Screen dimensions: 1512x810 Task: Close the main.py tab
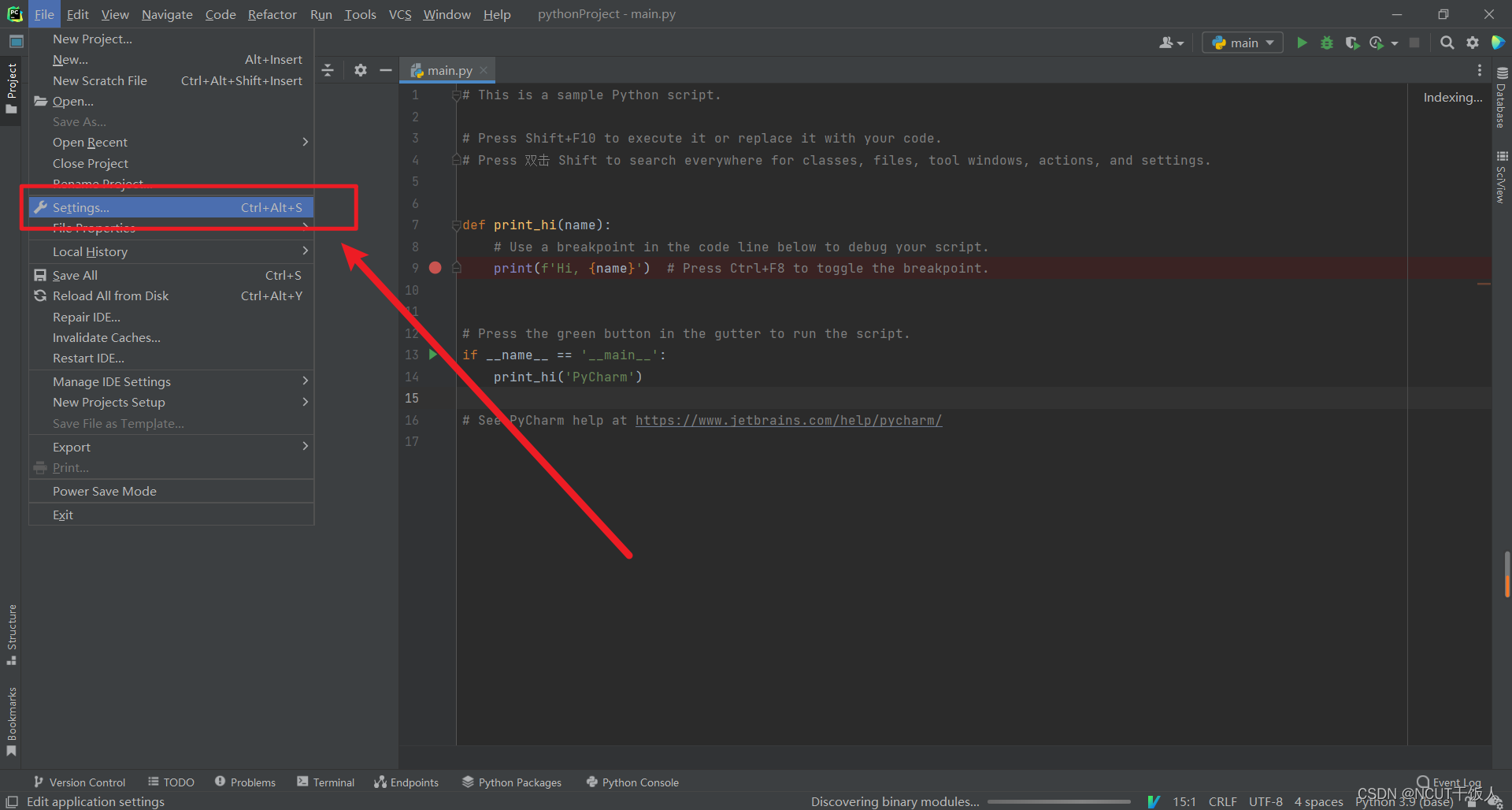pyautogui.click(x=484, y=70)
